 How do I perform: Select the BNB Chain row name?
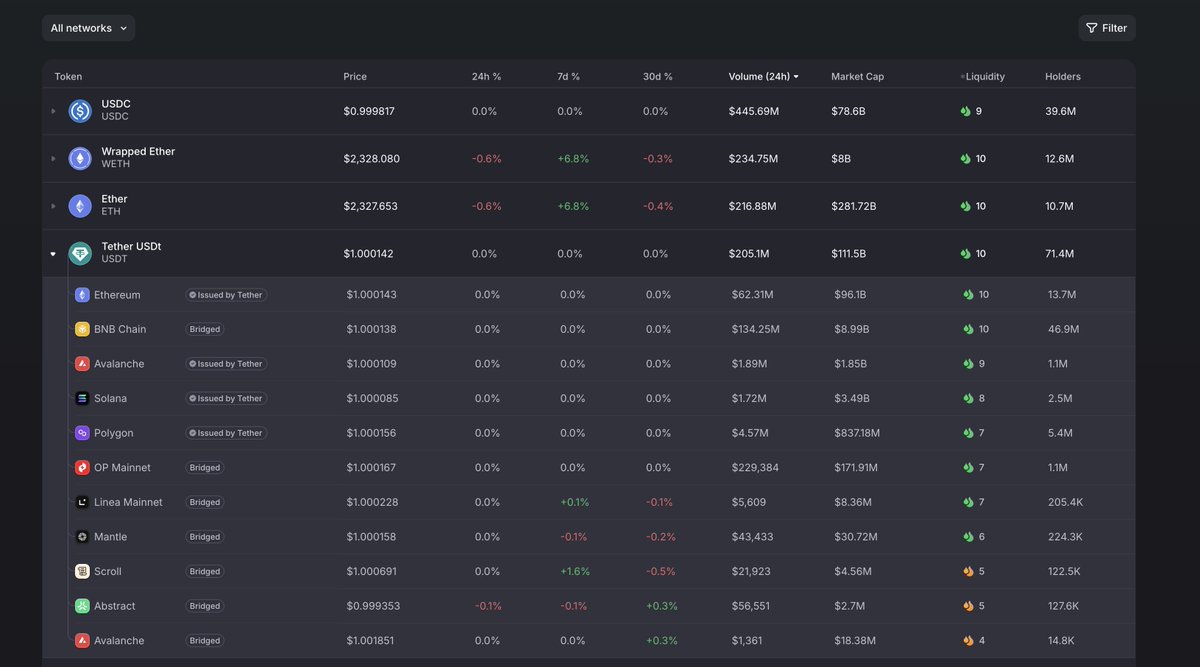[120, 329]
